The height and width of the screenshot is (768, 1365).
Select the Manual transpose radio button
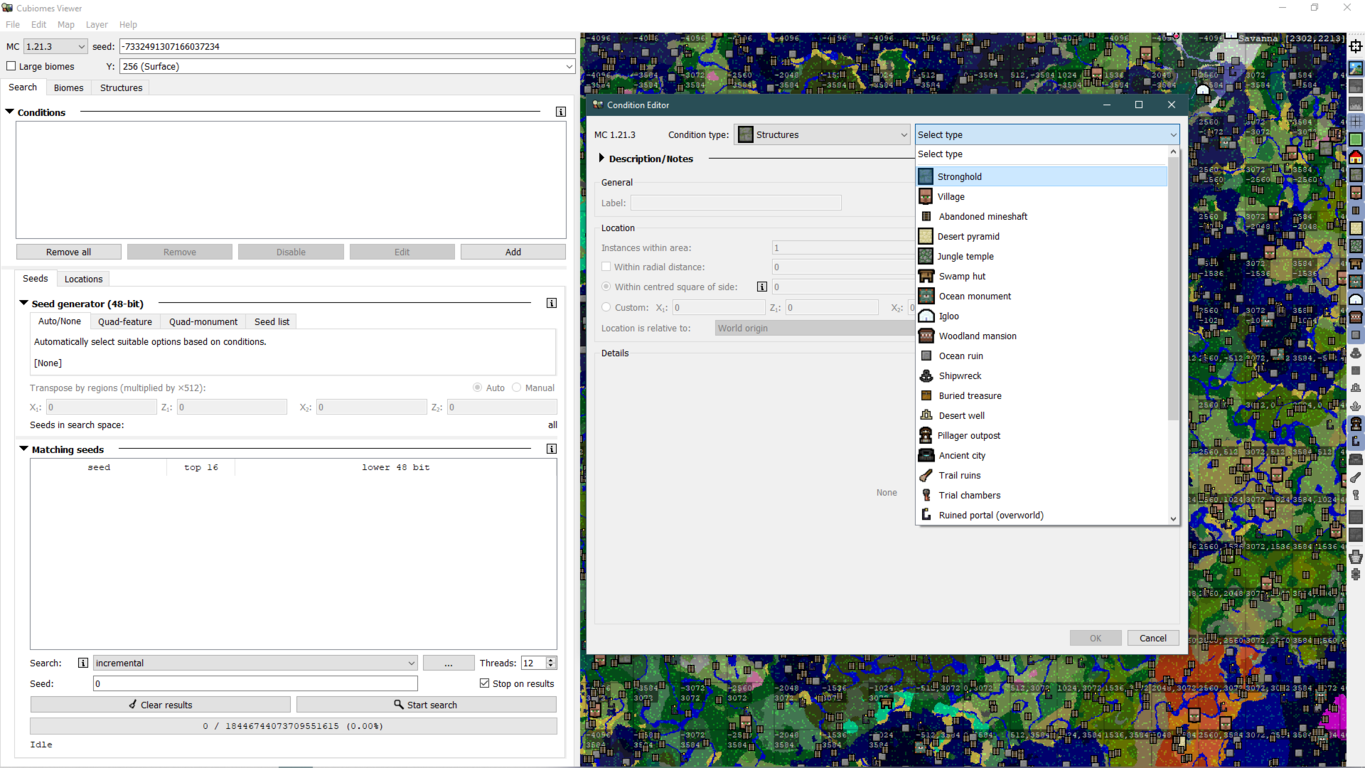click(517, 388)
